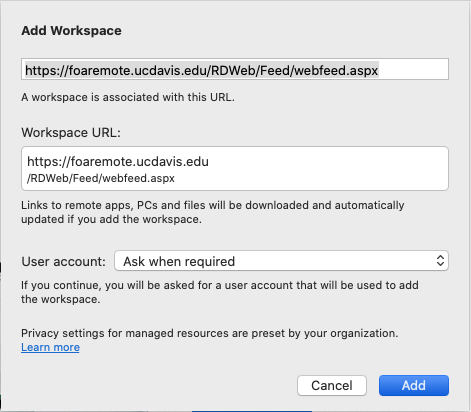
Task: Open the Learn more privacy link
Action: [x=50, y=347]
